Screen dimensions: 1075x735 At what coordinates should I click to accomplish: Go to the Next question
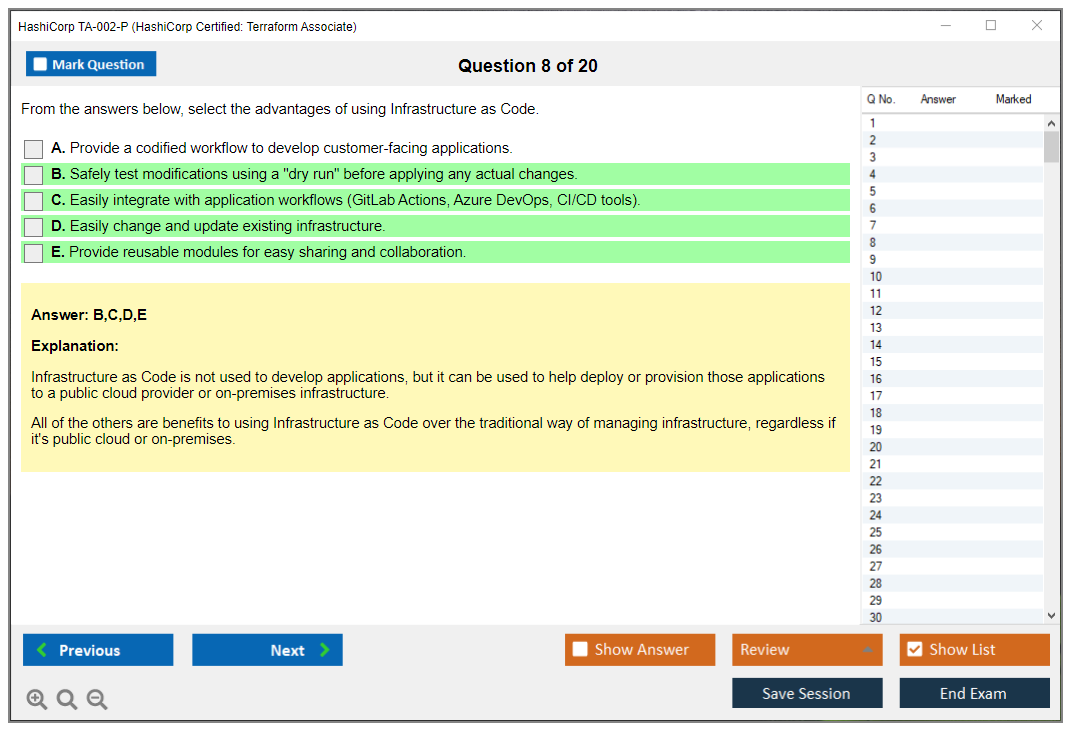click(x=267, y=650)
